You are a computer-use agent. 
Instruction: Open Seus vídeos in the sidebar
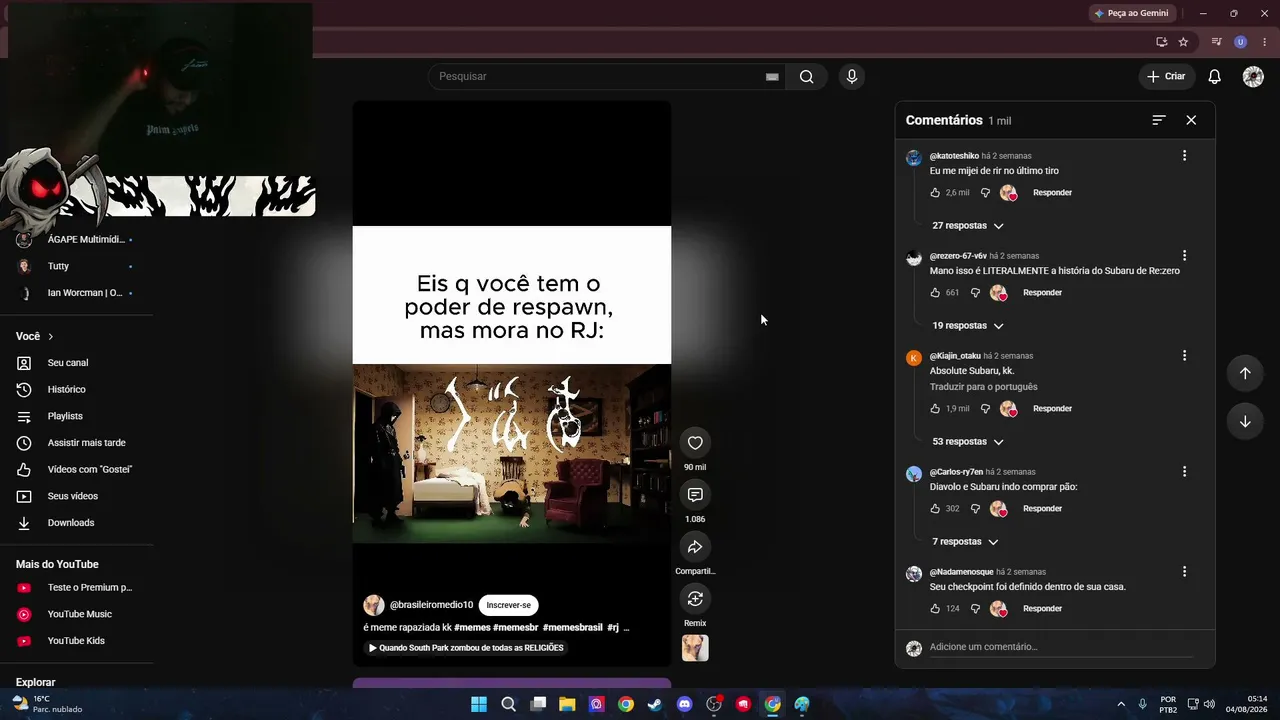73,496
